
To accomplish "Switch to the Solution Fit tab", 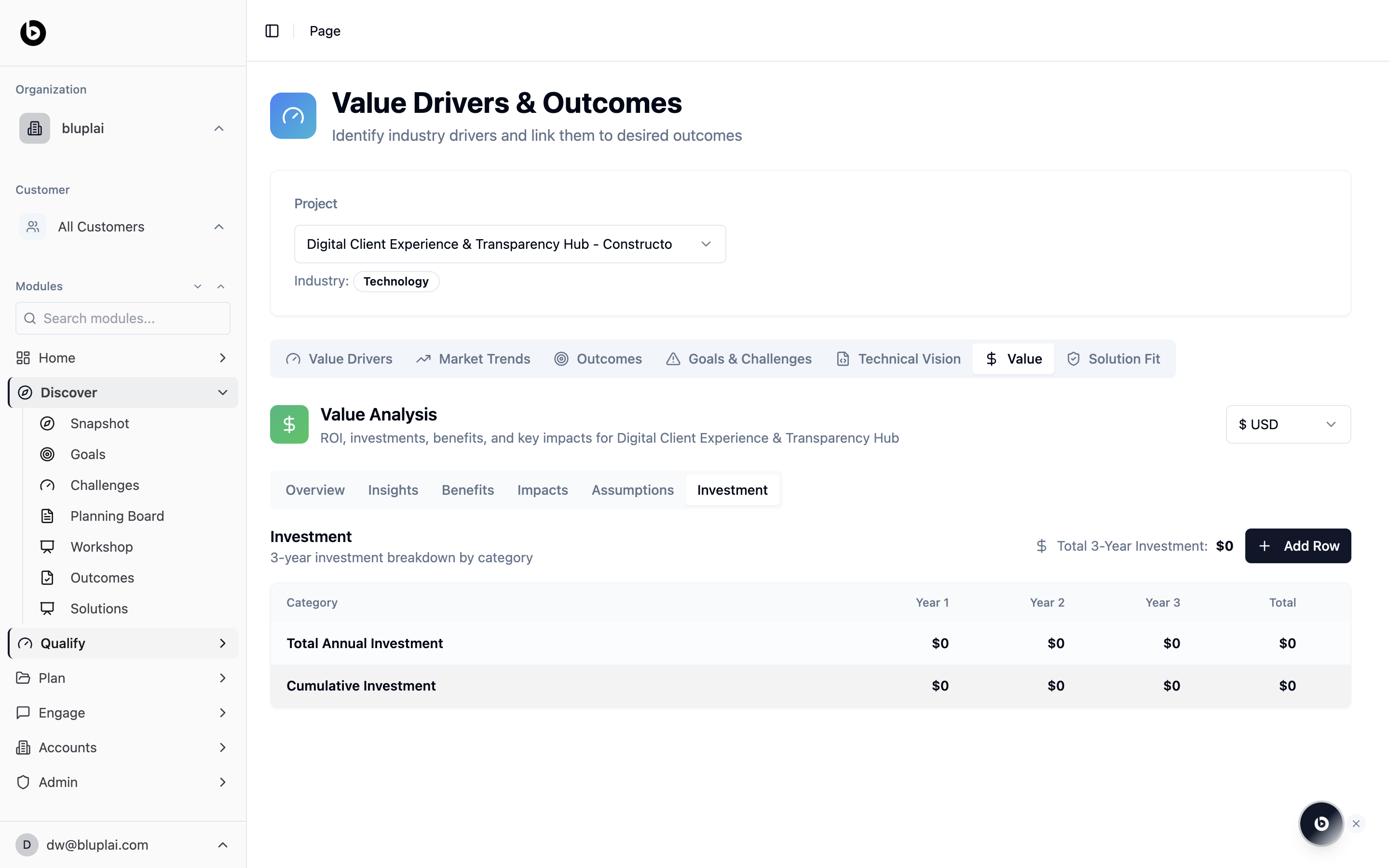I will (1114, 359).
